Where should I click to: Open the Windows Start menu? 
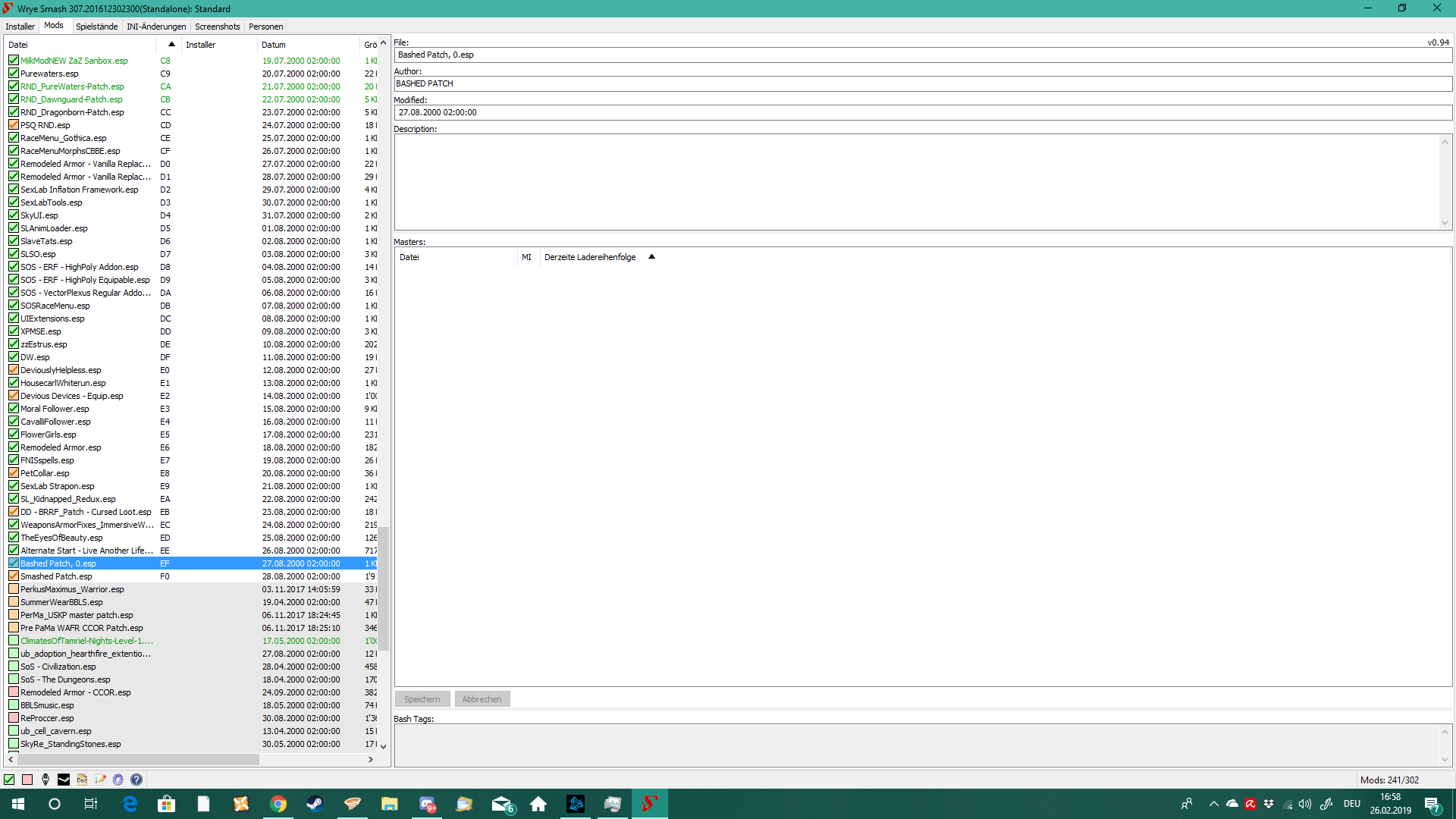click(x=18, y=804)
